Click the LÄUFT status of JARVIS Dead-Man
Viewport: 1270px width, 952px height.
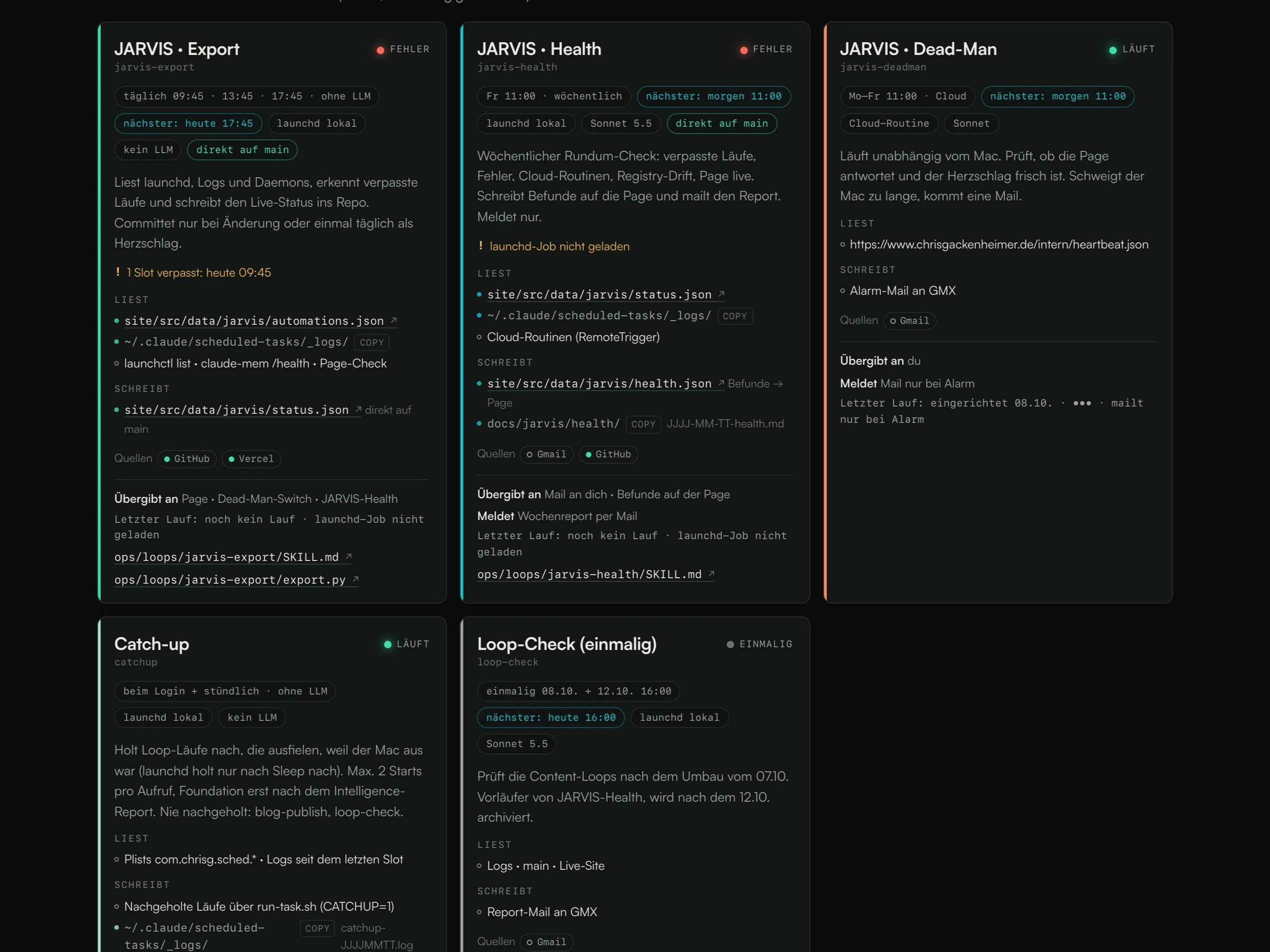pyautogui.click(x=1131, y=50)
